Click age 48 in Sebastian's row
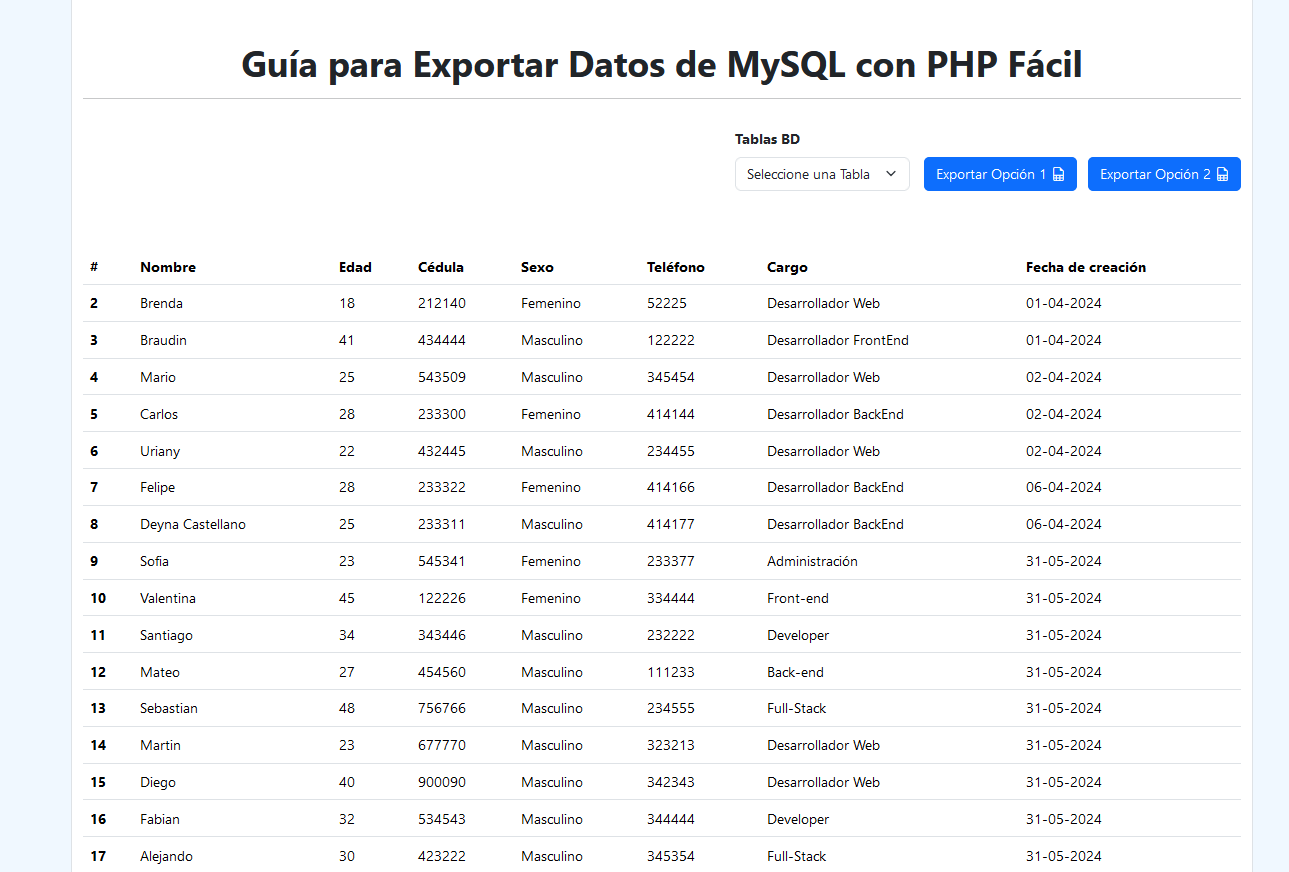The height and width of the screenshot is (872, 1289). coord(347,708)
